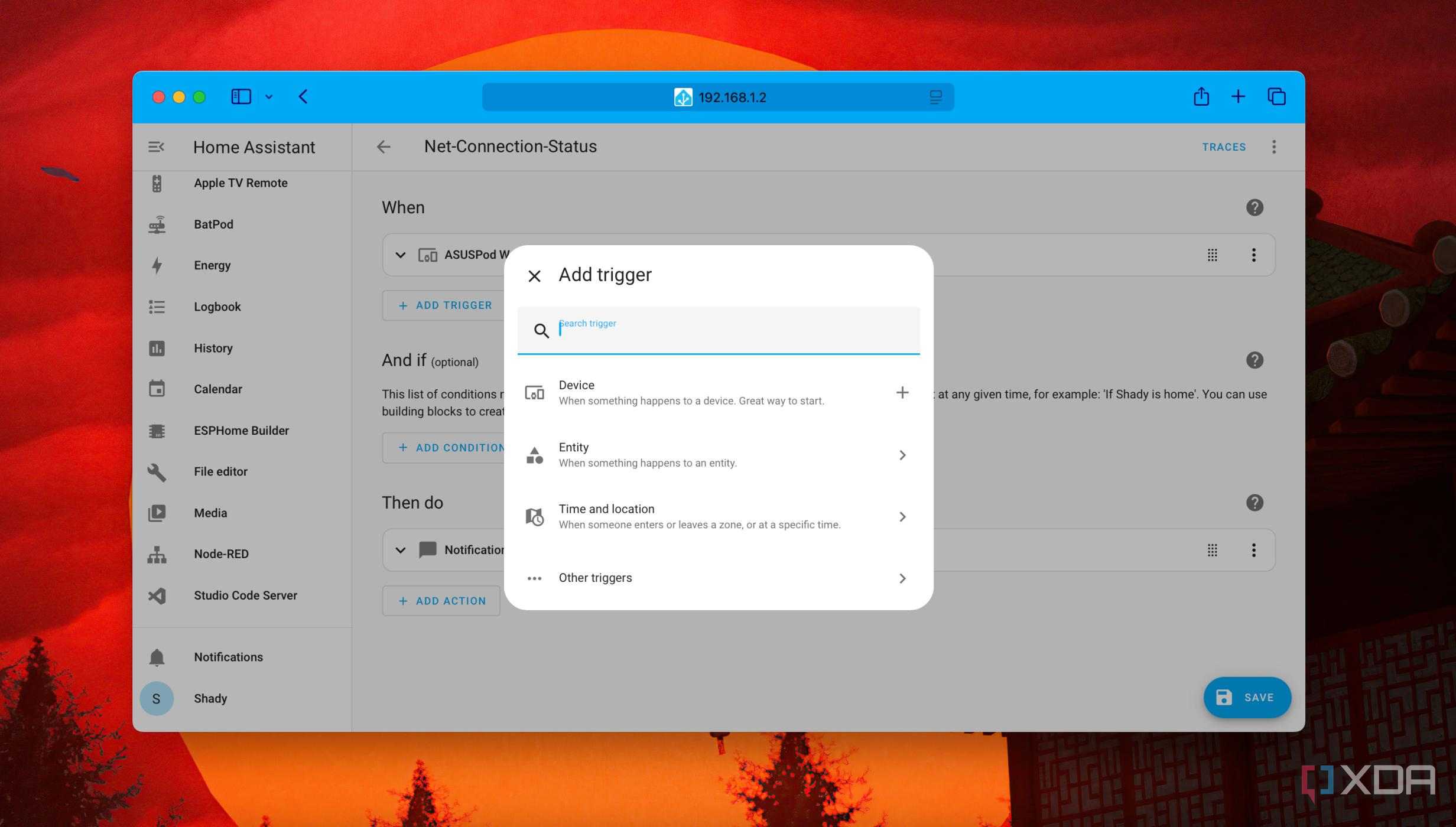Open three-dot menu on Notification action row
This screenshot has height=827, width=1456.
pyautogui.click(x=1253, y=551)
